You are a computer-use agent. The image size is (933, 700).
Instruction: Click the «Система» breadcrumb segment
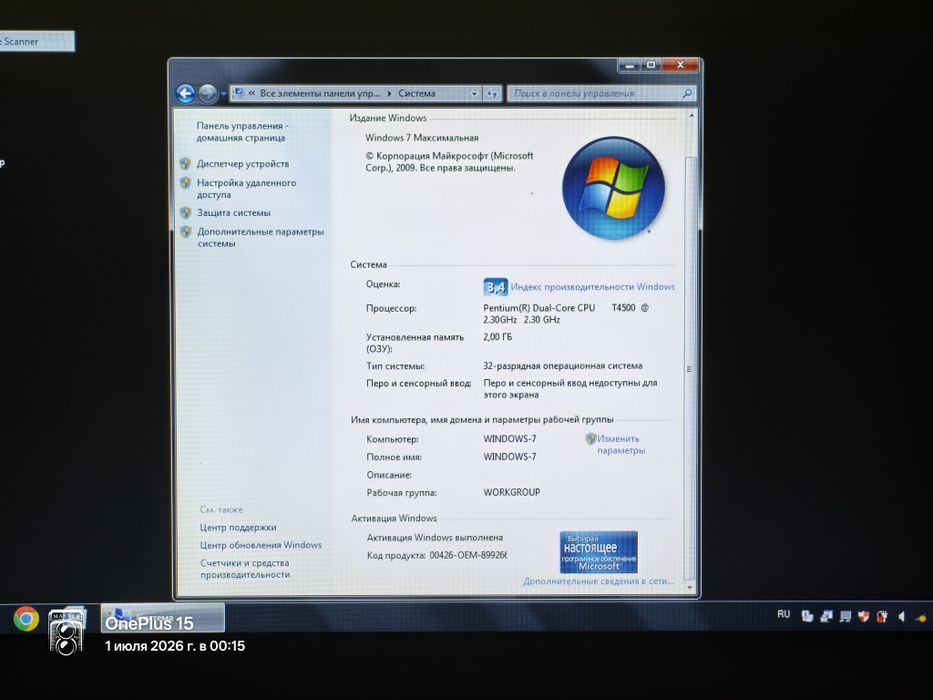[x=417, y=93]
